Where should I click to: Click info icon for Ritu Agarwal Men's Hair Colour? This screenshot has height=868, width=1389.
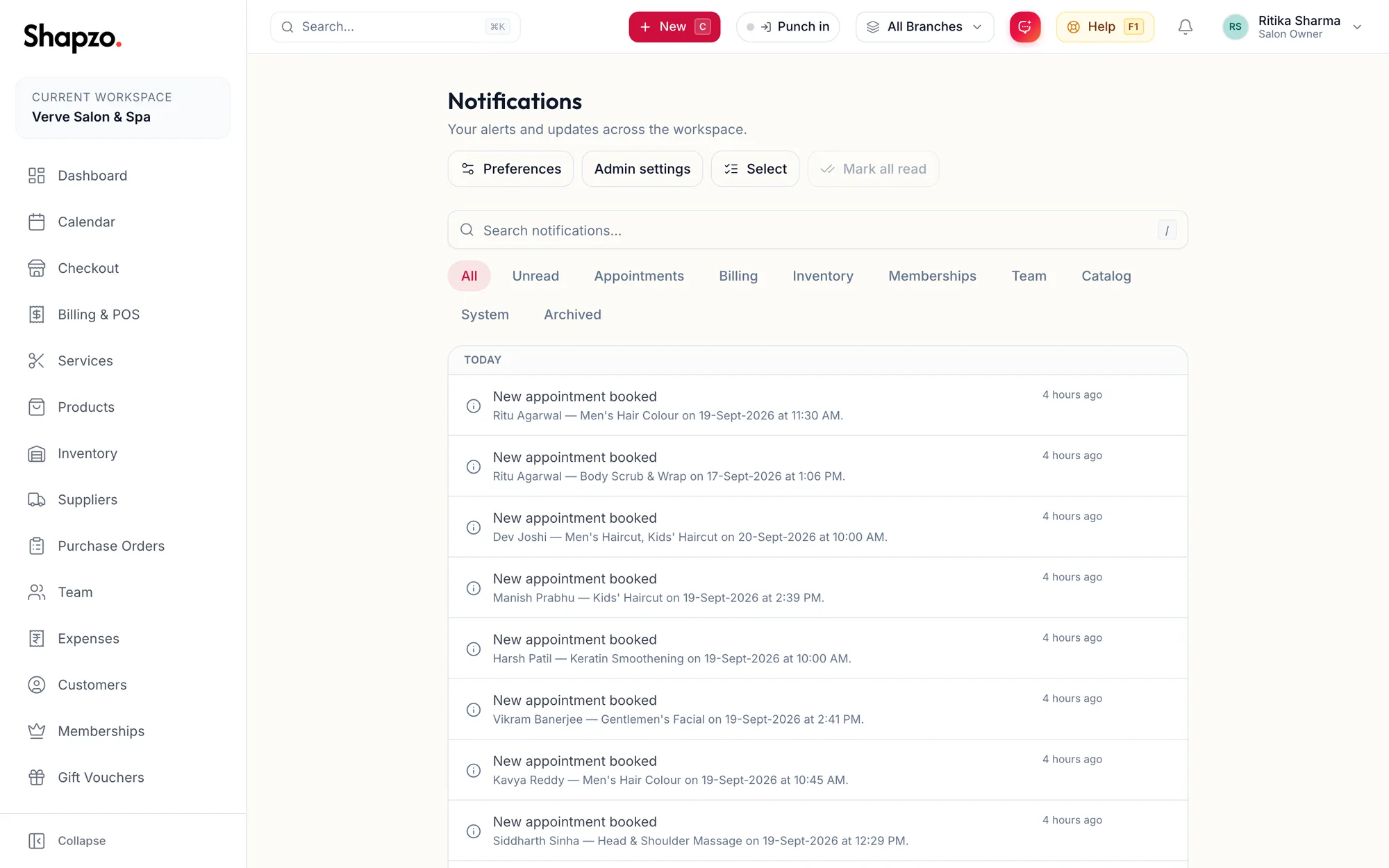coord(474,406)
